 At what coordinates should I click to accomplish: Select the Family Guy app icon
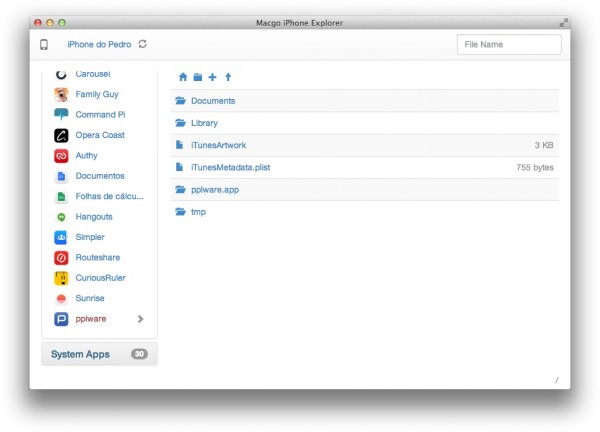[x=61, y=95]
